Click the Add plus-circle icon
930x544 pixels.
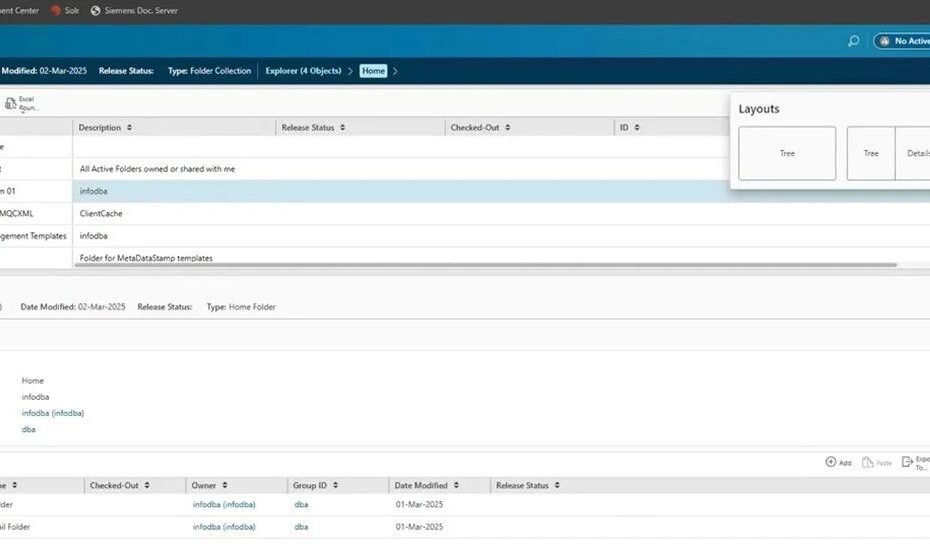click(x=830, y=462)
